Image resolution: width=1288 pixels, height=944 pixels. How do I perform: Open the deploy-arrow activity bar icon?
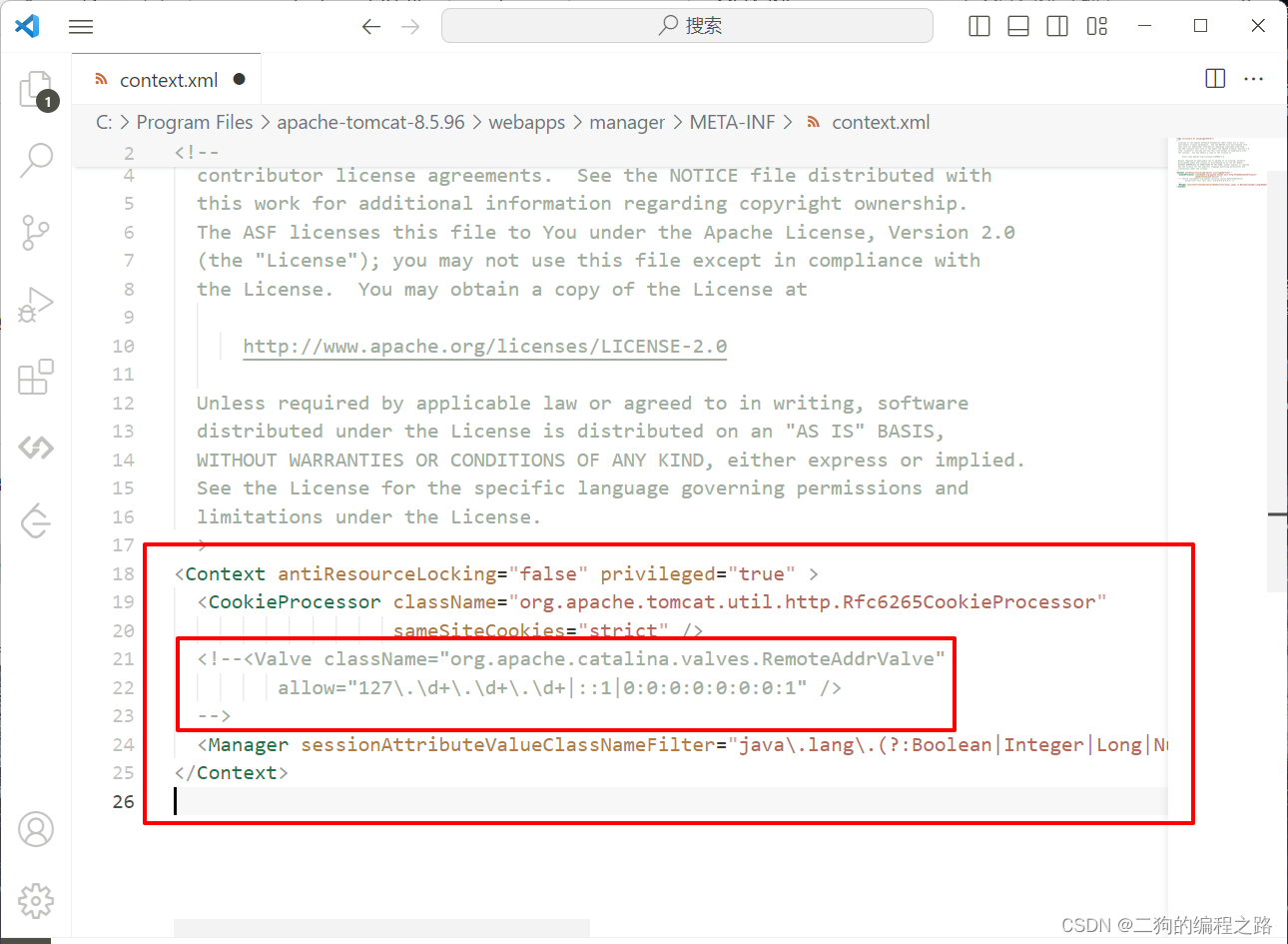point(36,519)
